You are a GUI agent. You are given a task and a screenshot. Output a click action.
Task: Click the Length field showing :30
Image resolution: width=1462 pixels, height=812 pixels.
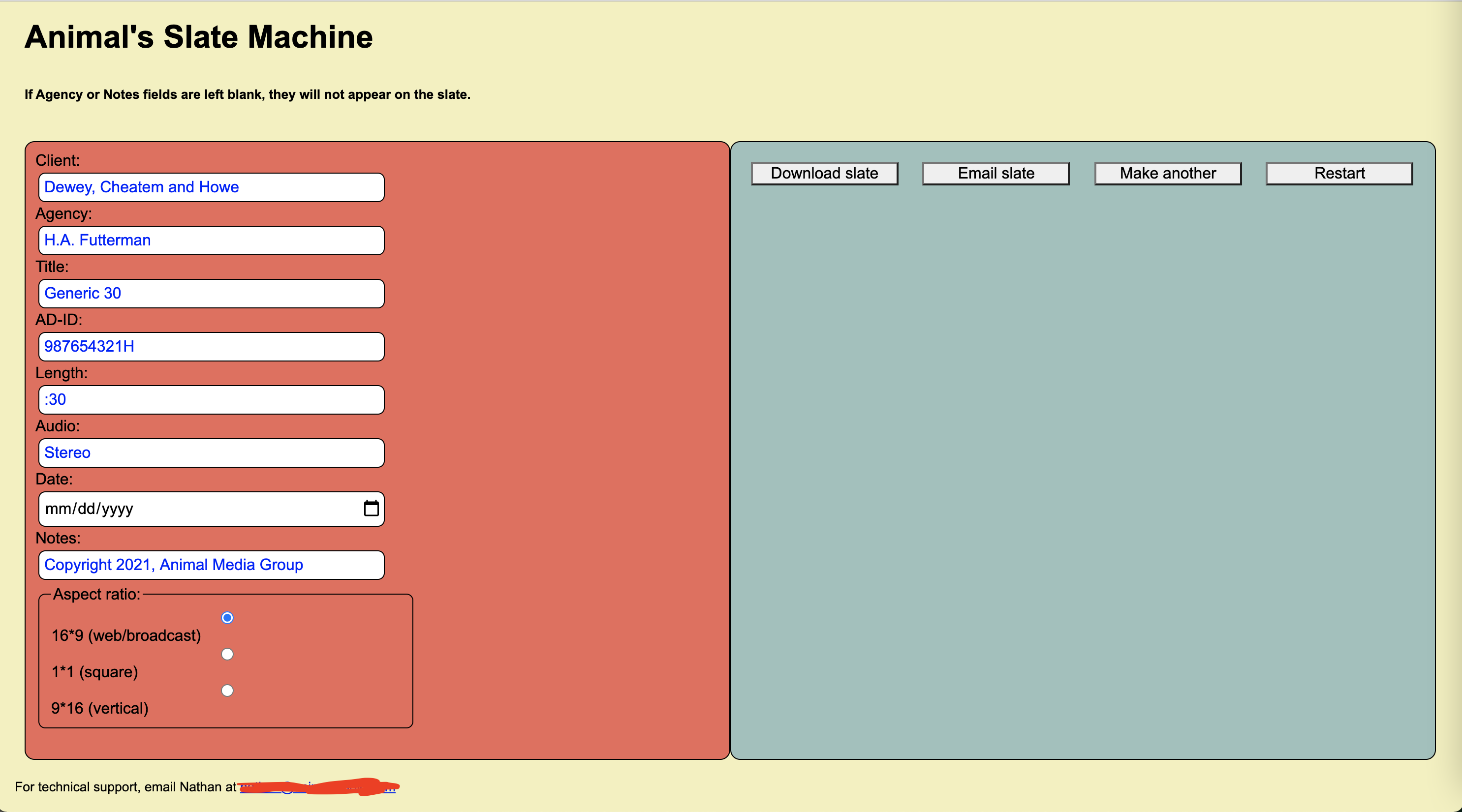click(x=211, y=399)
